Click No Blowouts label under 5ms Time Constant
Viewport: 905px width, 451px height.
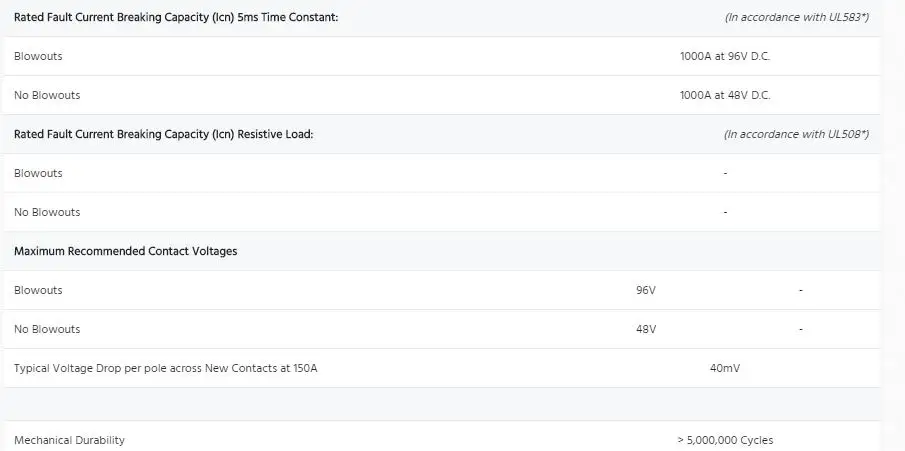coord(47,95)
